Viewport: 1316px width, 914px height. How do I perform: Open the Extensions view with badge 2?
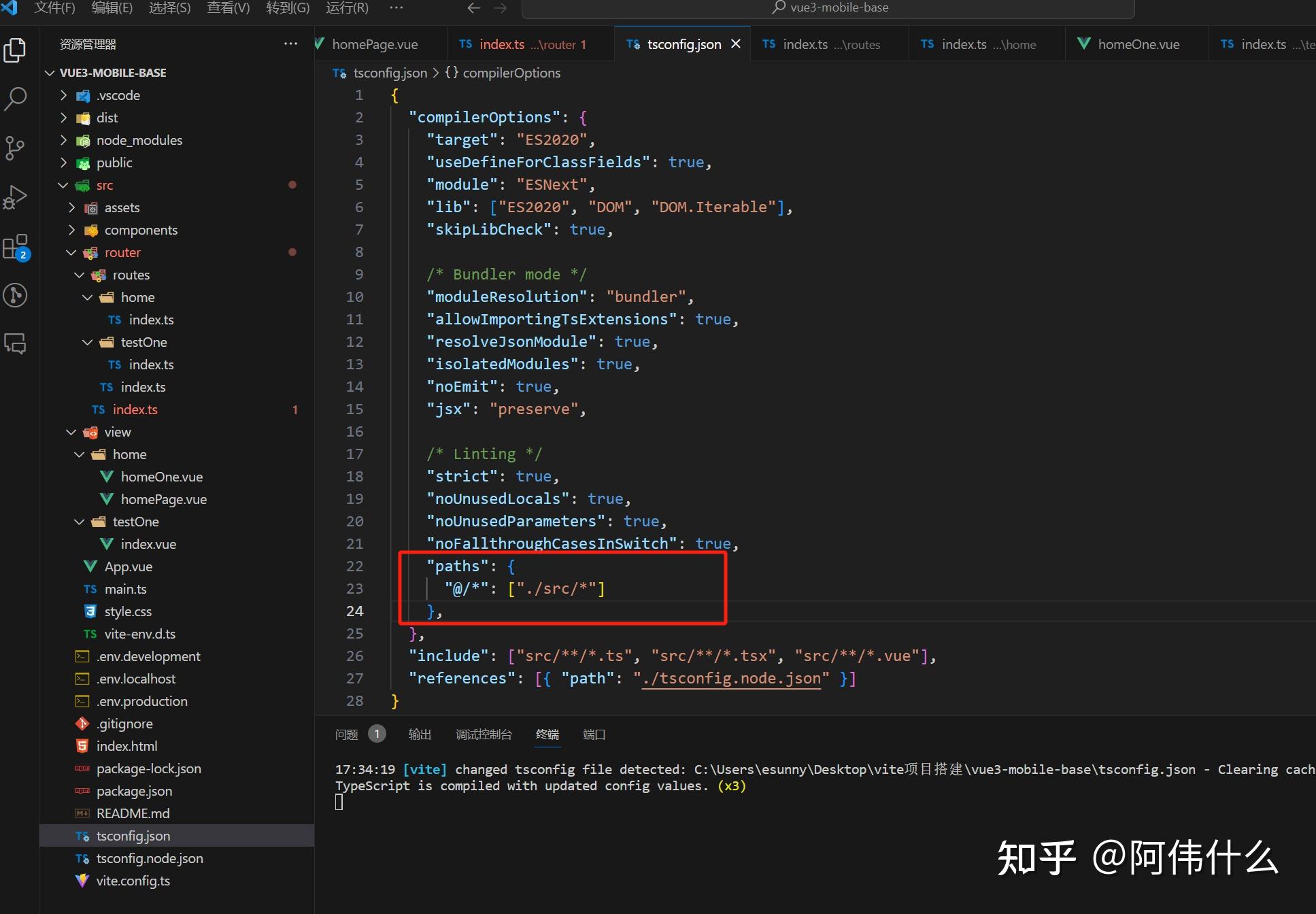pos(16,246)
